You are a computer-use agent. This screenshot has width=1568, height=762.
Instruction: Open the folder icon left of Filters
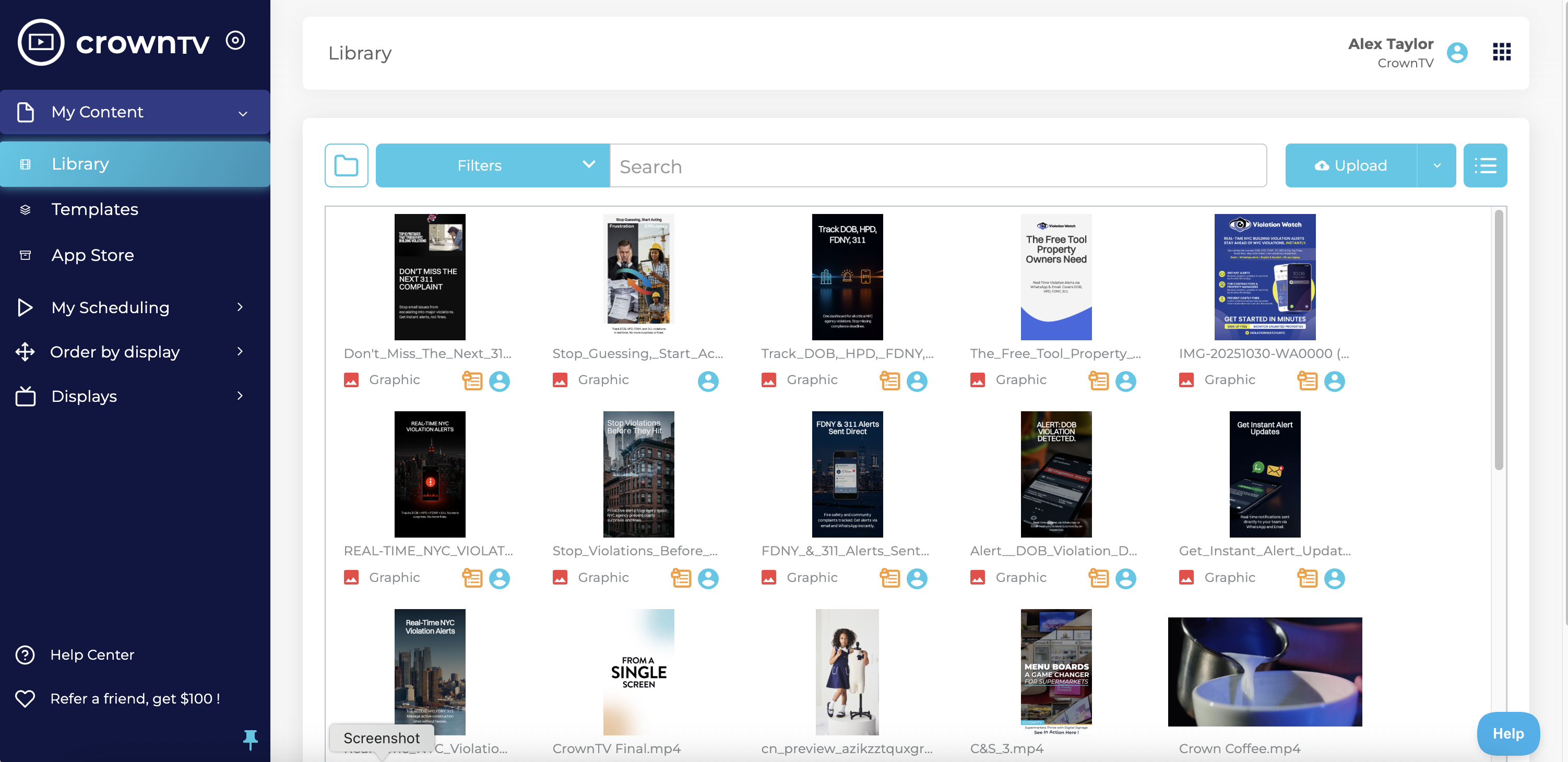tap(347, 165)
